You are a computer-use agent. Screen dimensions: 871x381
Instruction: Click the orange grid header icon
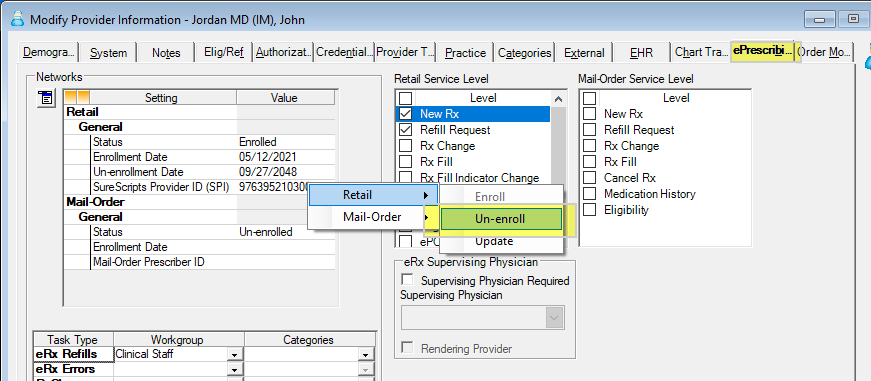(77, 98)
